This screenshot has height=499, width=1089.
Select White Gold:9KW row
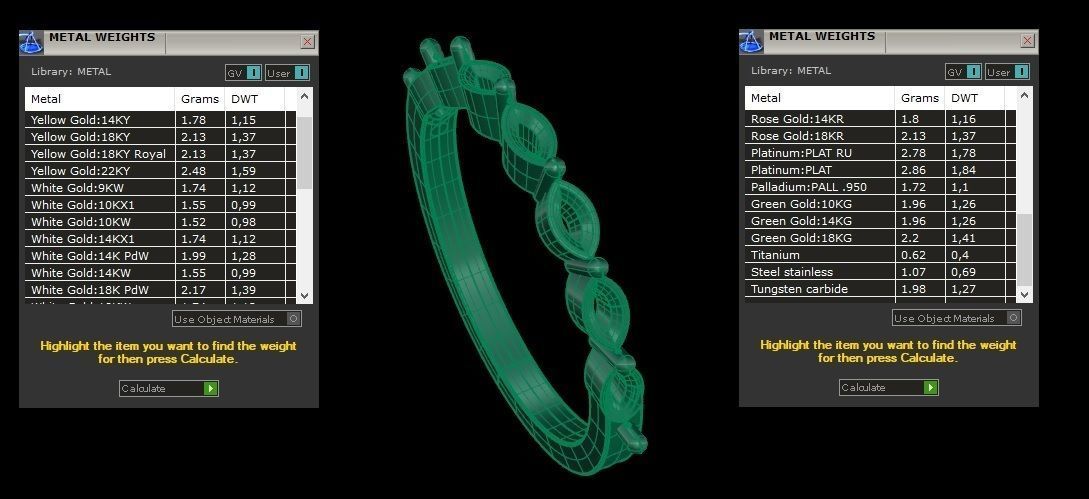pyautogui.click(x=160, y=188)
